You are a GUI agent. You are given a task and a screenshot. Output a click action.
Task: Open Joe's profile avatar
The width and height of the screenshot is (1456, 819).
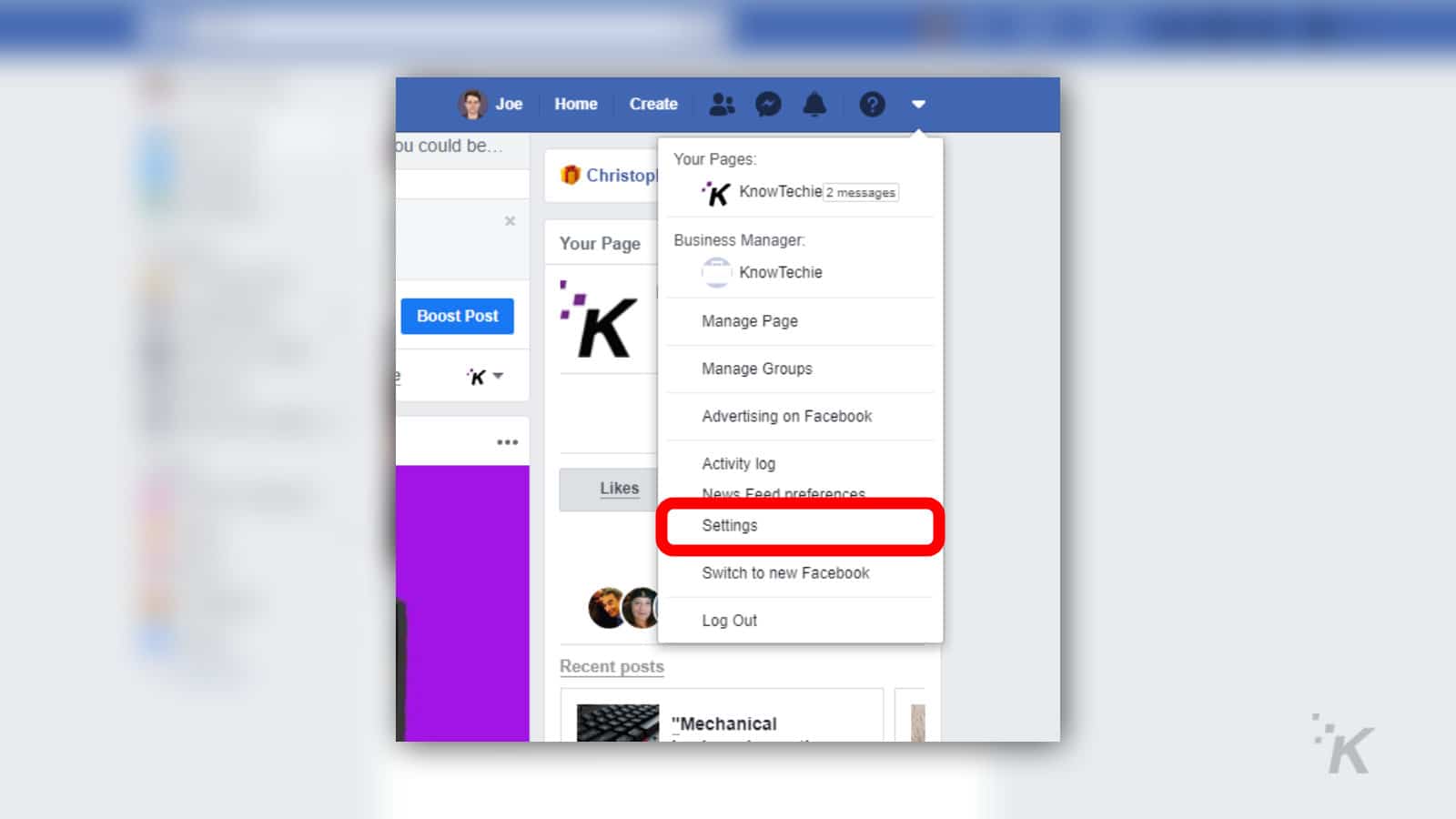(471, 105)
